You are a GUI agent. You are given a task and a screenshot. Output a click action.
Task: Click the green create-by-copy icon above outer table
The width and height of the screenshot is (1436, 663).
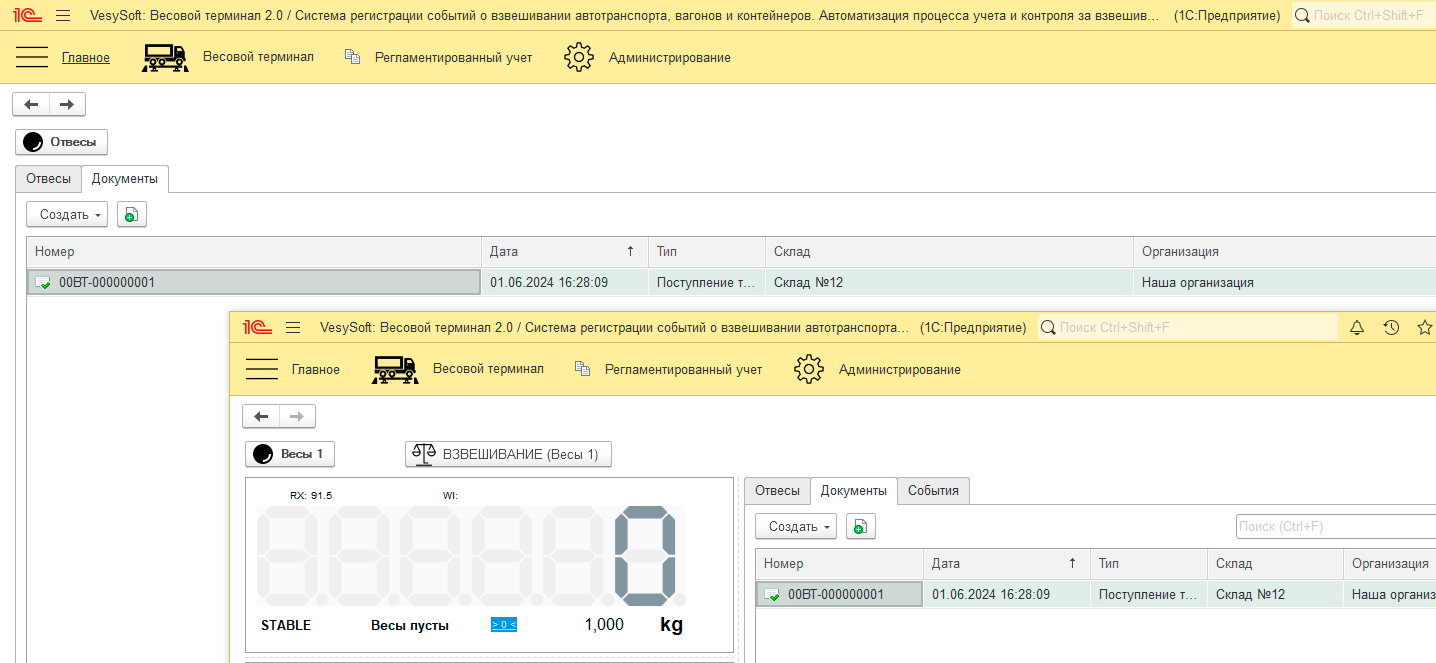[131, 215]
